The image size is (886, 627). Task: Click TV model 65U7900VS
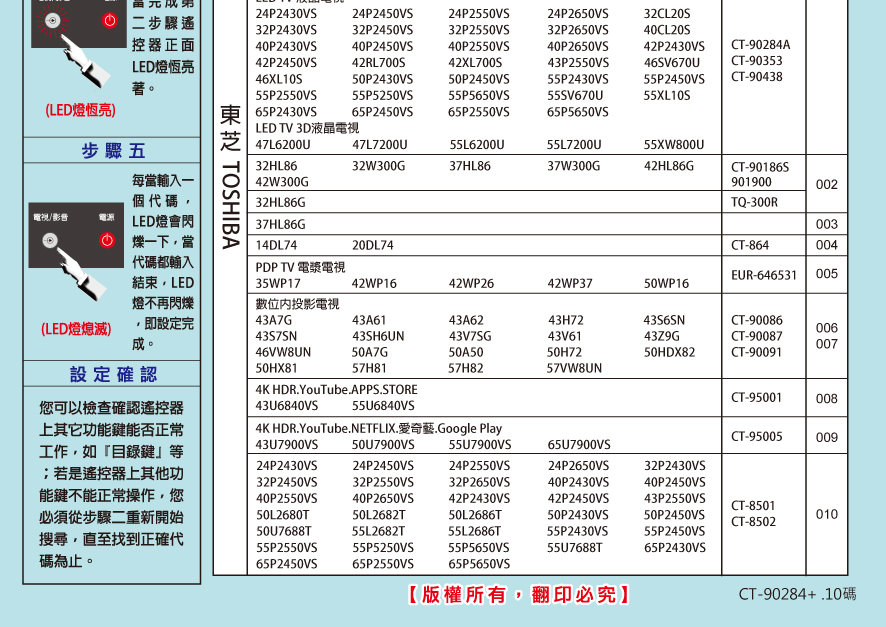coord(579,445)
